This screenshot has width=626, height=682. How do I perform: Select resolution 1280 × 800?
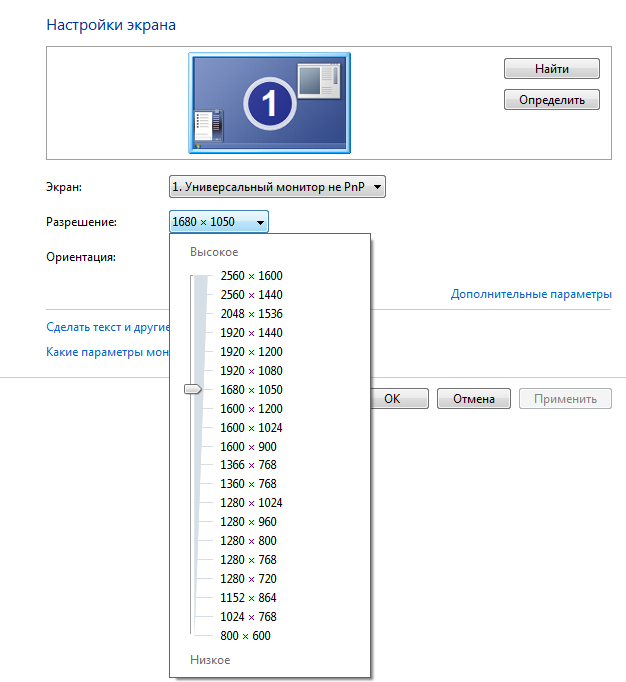pos(248,541)
